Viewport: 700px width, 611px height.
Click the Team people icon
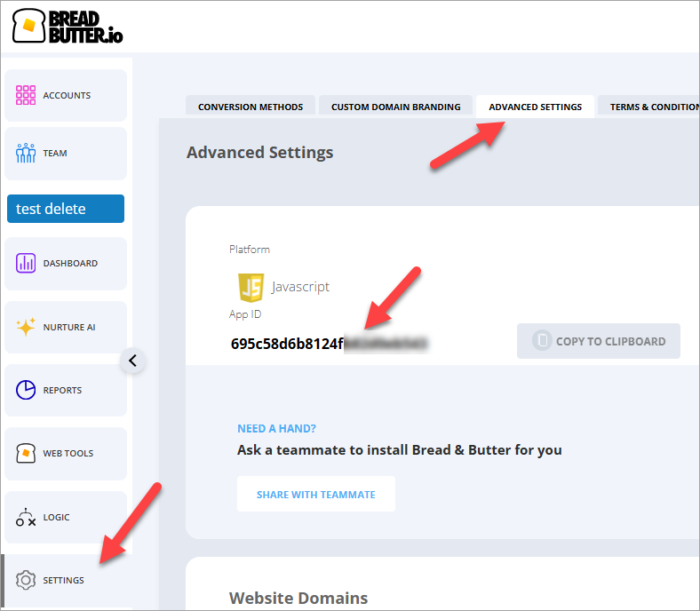click(x=26, y=154)
